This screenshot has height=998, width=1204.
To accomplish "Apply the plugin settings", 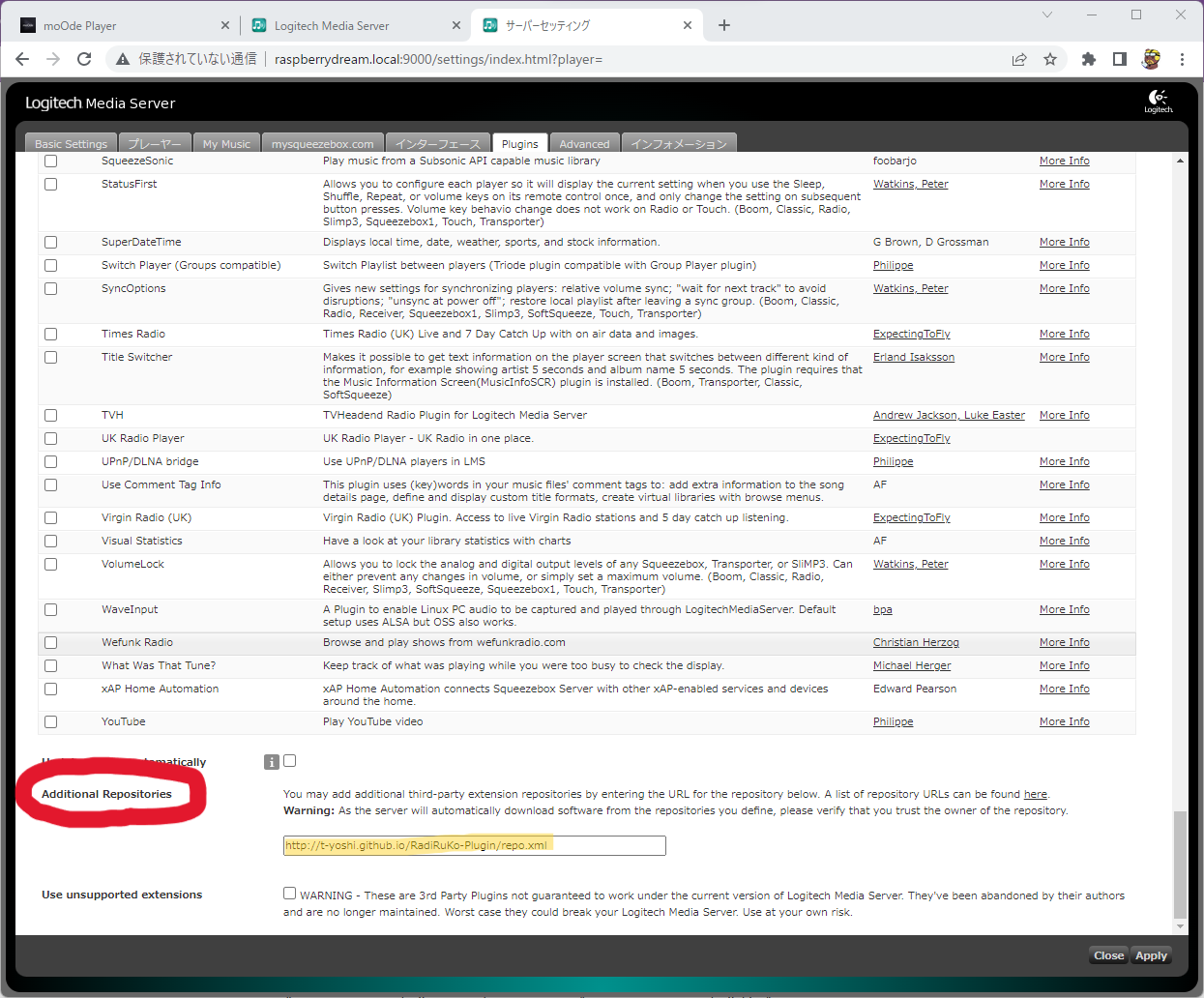I will pos(1151,955).
